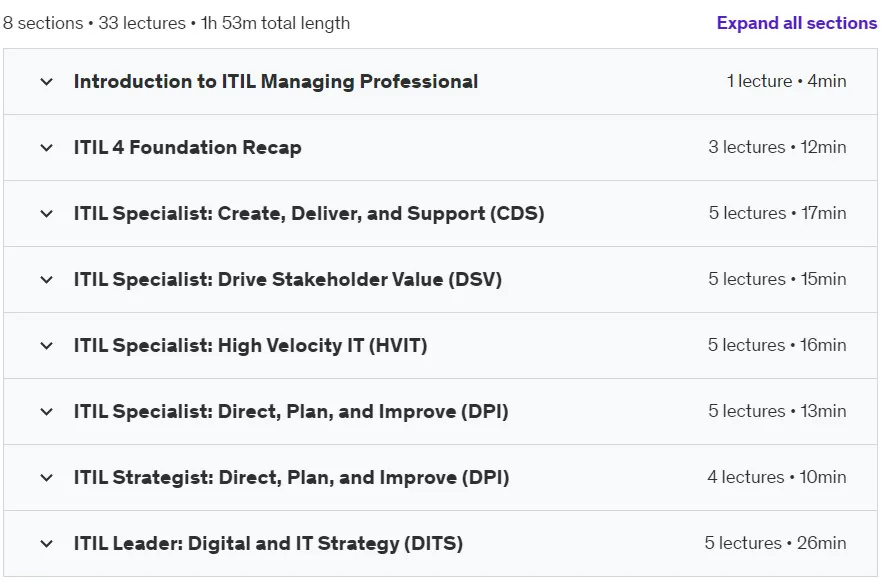
Task: Select ITIL Strategist: Direct, Plan, and Improve title
Action: tap(291, 478)
